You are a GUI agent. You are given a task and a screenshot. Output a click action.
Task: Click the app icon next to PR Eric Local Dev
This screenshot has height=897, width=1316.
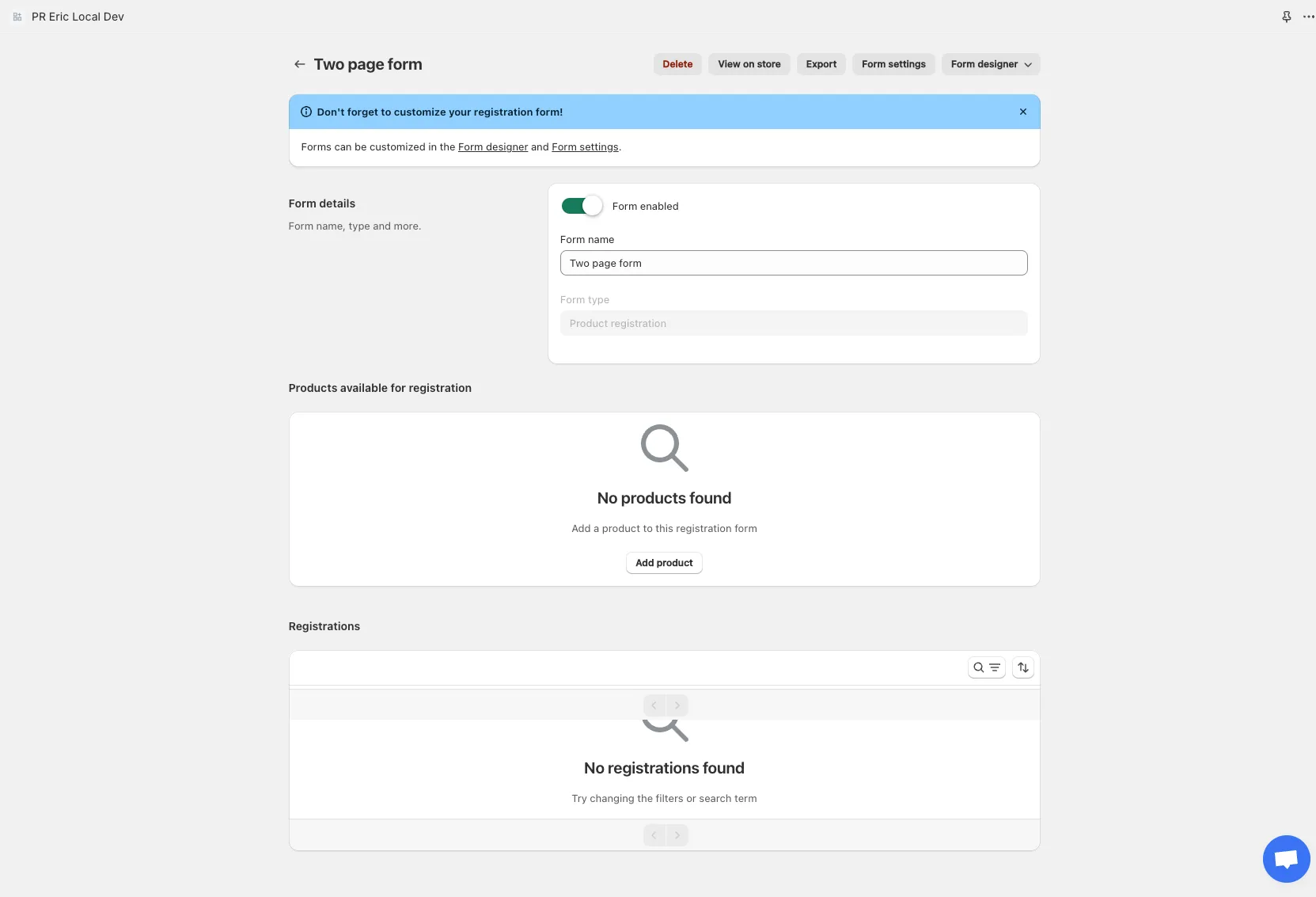click(x=17, y=17)
